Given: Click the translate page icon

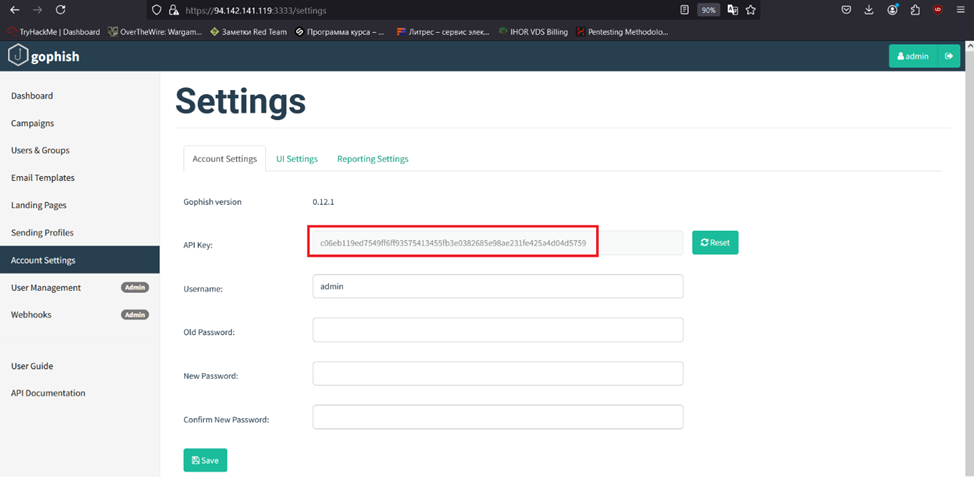Looking at the screenshot, I should coord(732,10).
